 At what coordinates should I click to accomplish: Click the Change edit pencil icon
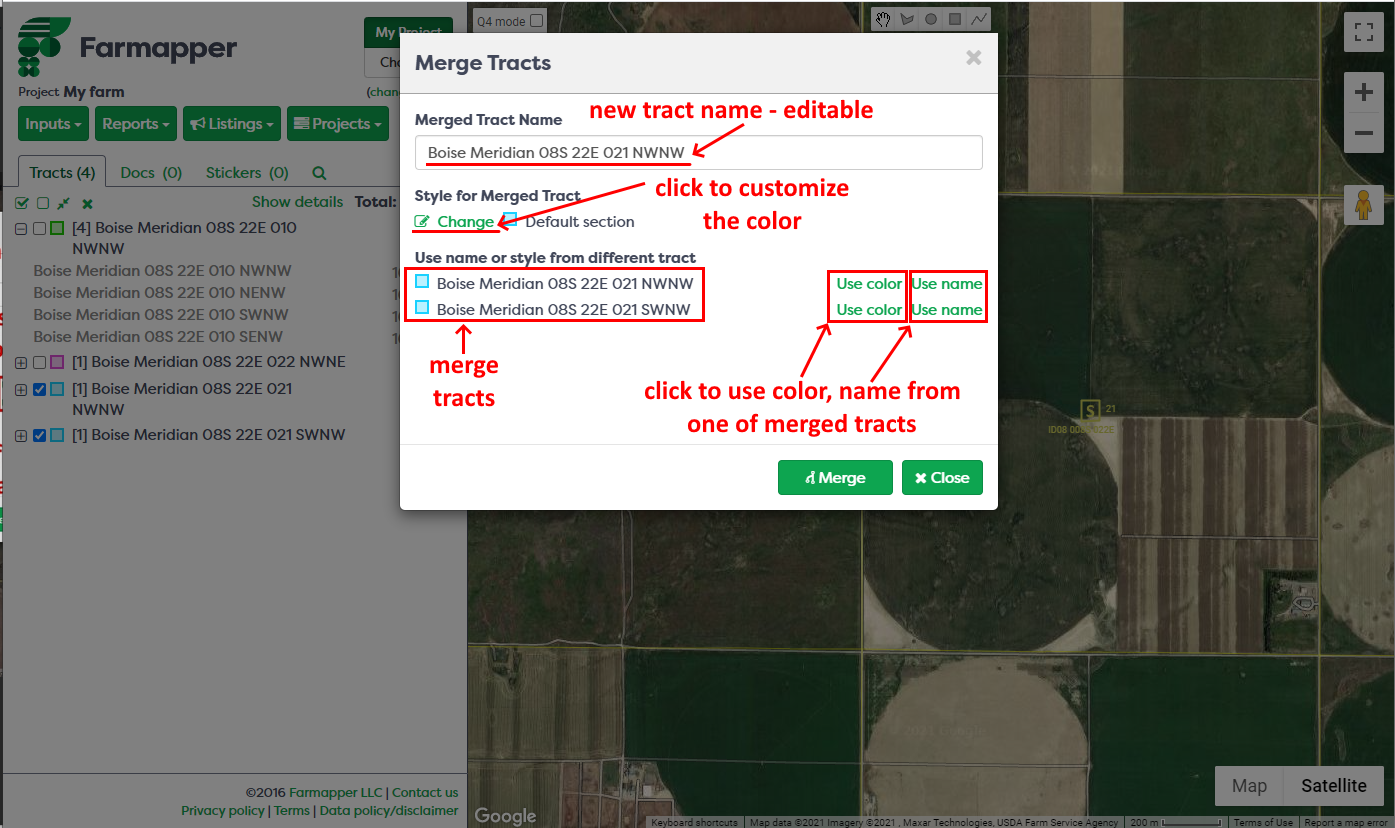422,222
